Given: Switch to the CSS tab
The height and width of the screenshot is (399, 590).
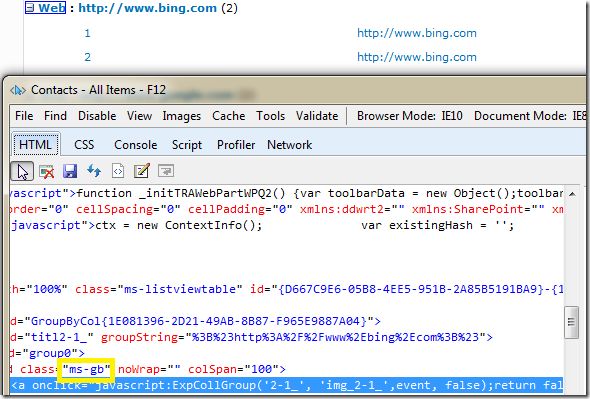Looking at the screenshot, I should coord(84,145).
